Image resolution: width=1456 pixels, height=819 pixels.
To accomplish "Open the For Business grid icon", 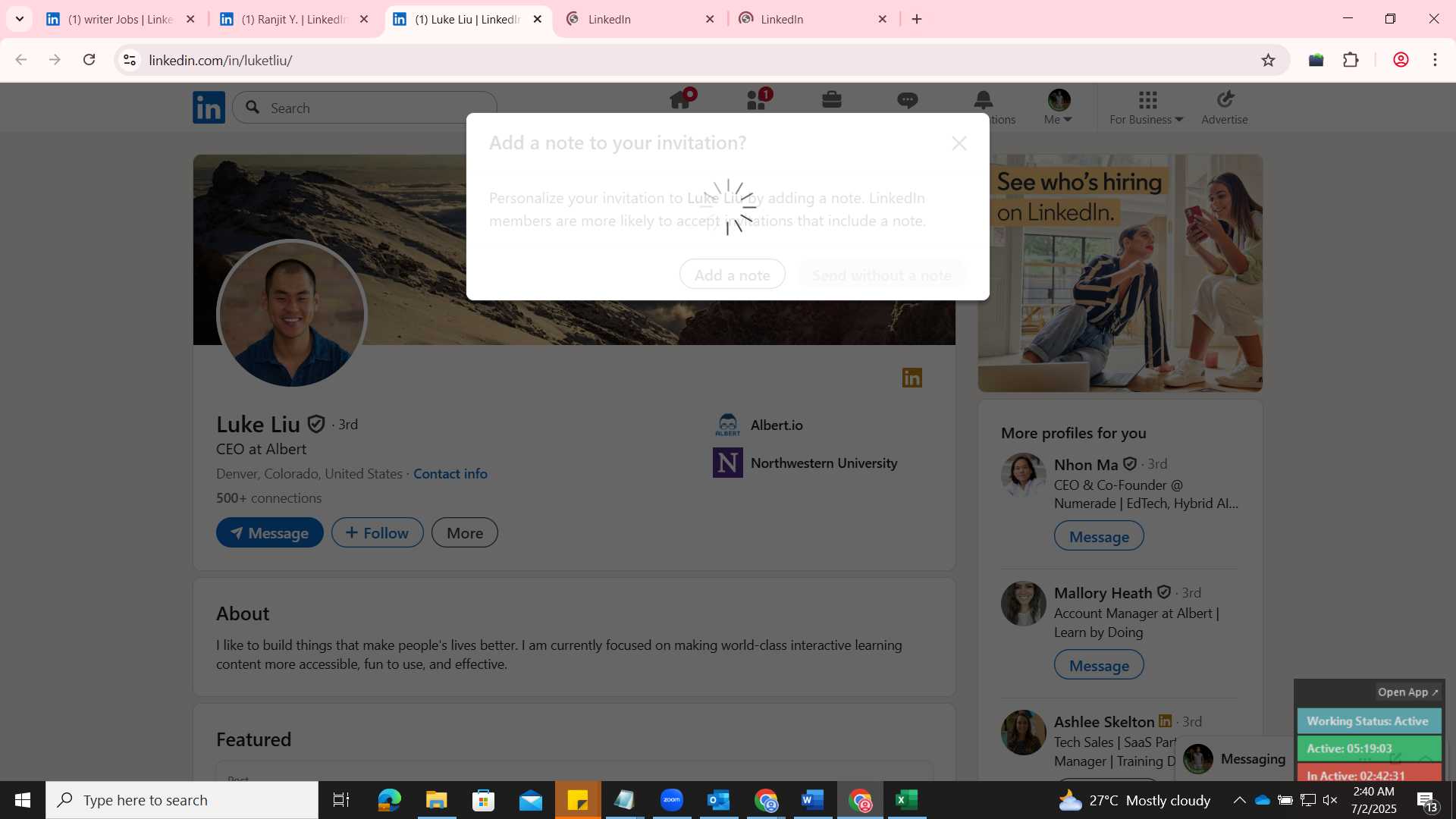I will pyautogui.click(x=1147, y=99).
